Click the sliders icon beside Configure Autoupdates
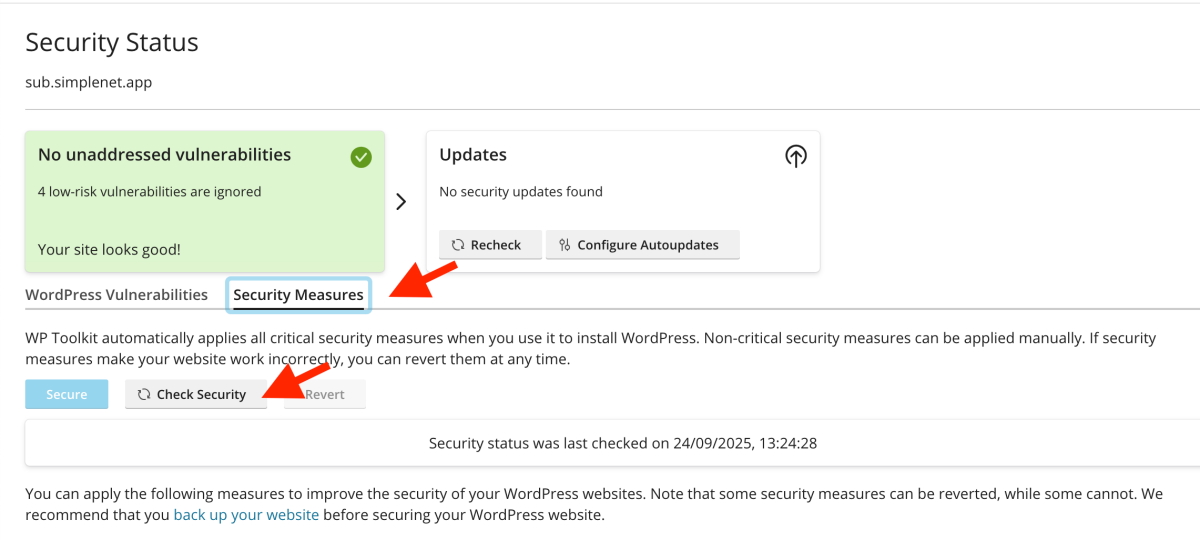 [x=564, y=245]
